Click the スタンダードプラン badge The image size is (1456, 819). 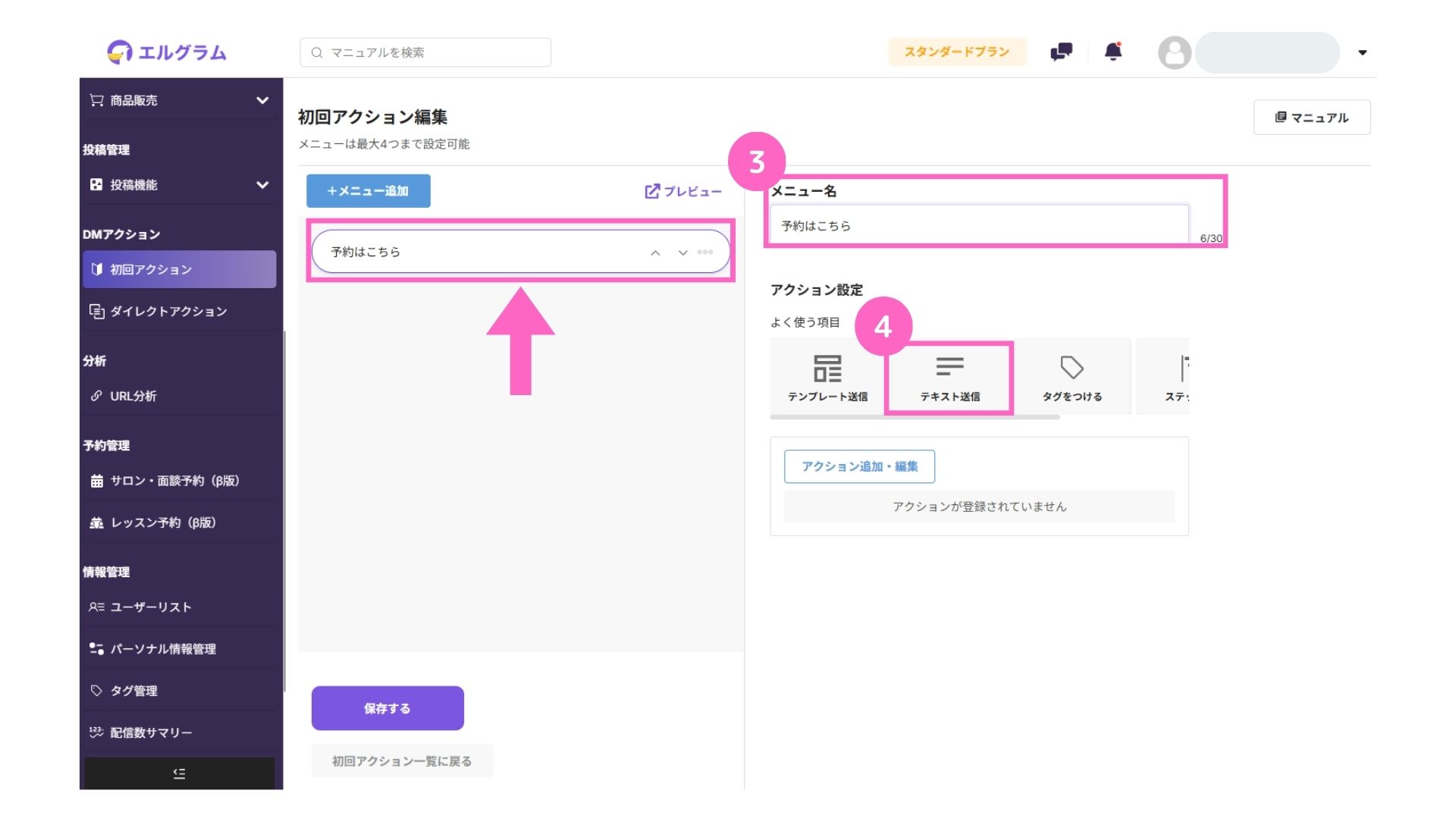pyautogui.click(x=957, y=52)
